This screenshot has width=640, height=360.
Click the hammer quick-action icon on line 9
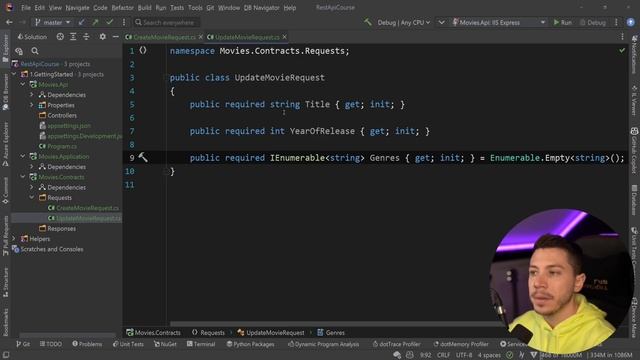[143, 157]
